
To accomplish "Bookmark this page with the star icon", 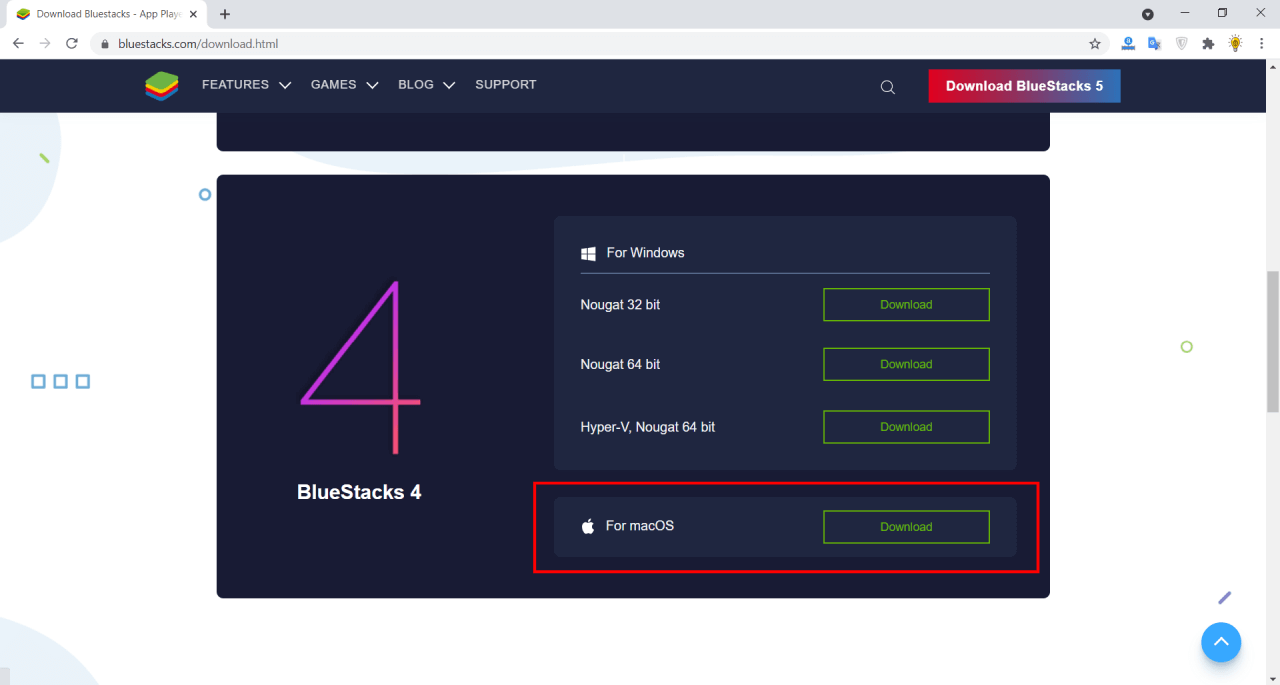I will (1095, 44).
